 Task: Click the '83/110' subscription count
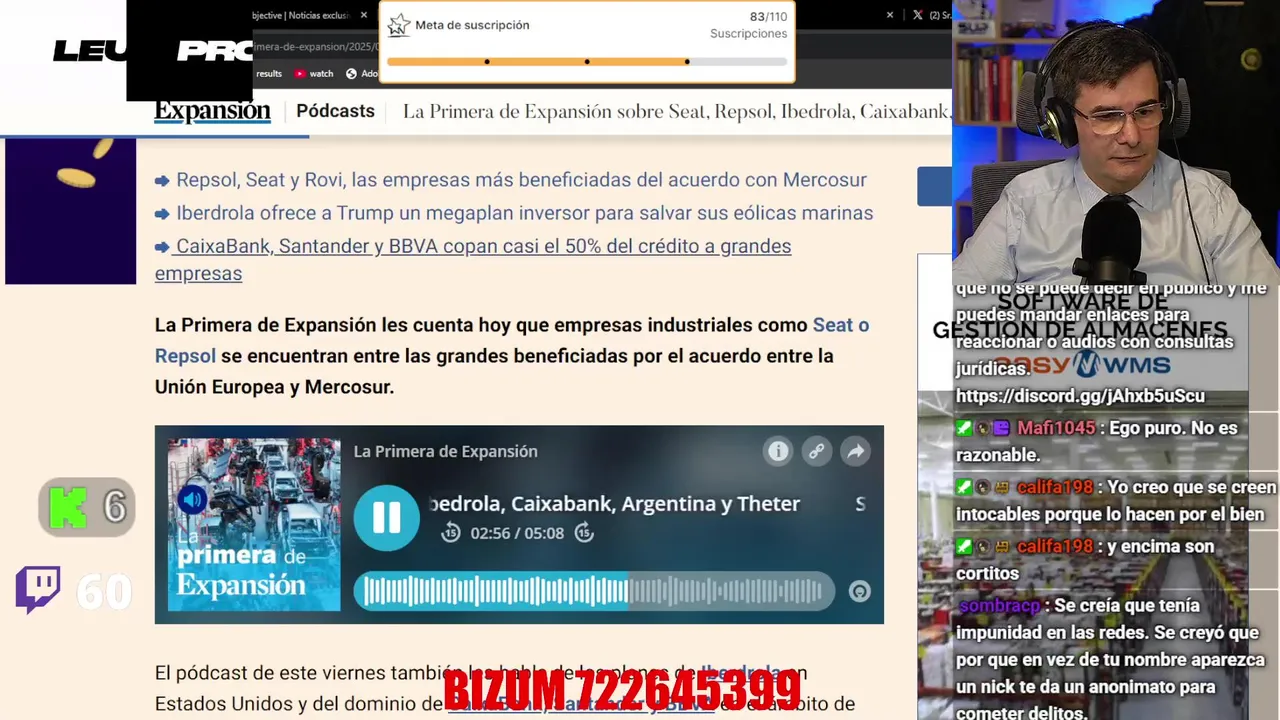pyautogui.click(x=768, y=17)
